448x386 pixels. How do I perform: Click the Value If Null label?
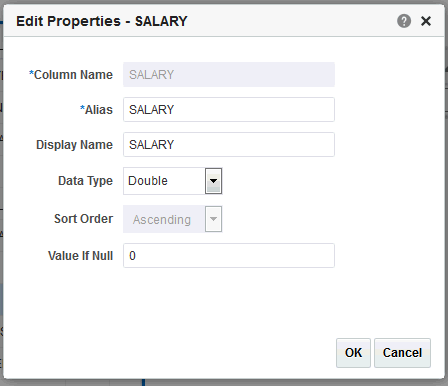(80, 256)
